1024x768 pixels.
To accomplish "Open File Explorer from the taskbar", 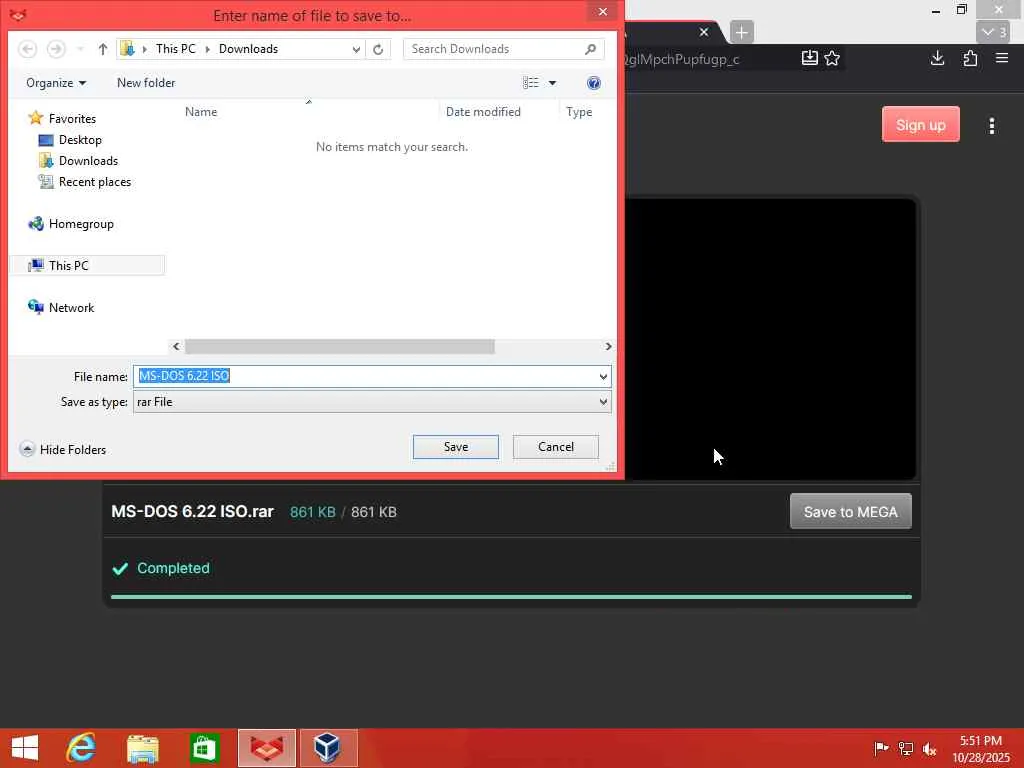I will [x=142, y=748].
